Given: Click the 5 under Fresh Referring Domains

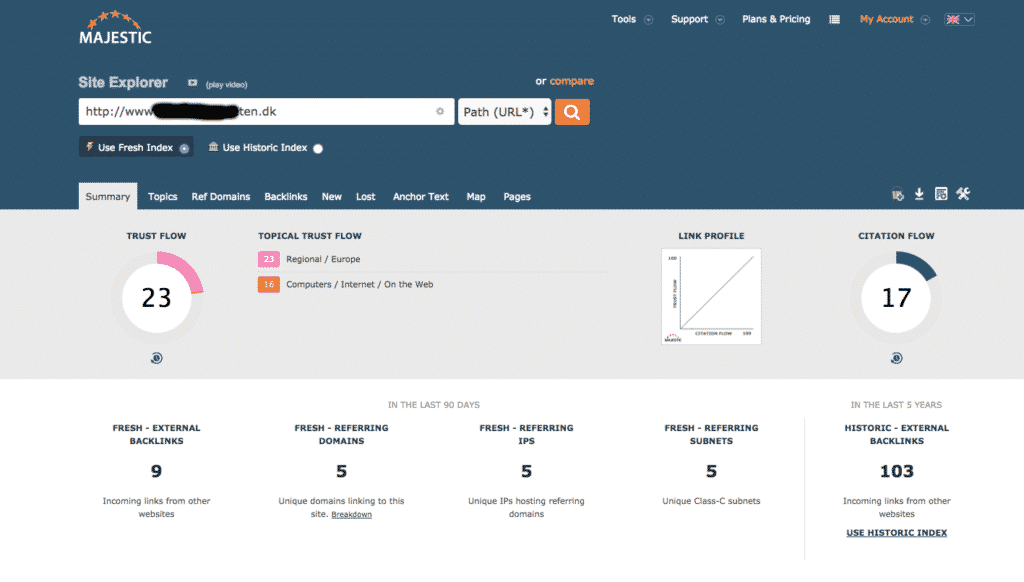Looking at the screenshot, I should pos(342,471).
